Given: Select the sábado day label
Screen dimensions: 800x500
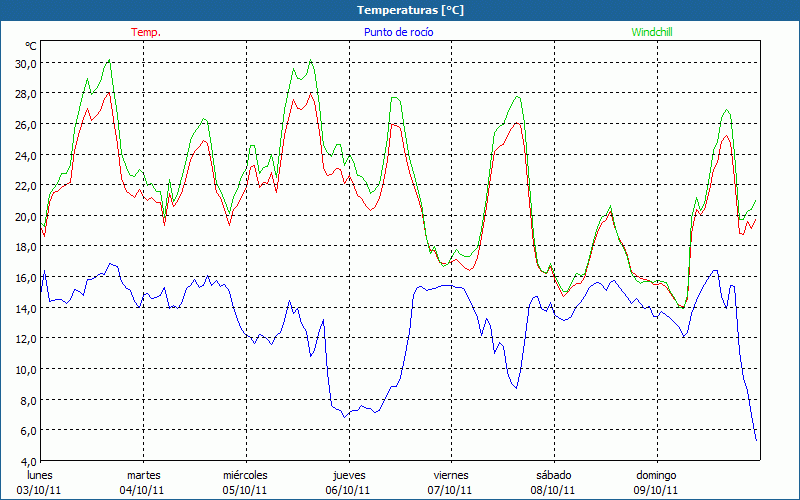Looking at the screenshot, I should 553,475.
